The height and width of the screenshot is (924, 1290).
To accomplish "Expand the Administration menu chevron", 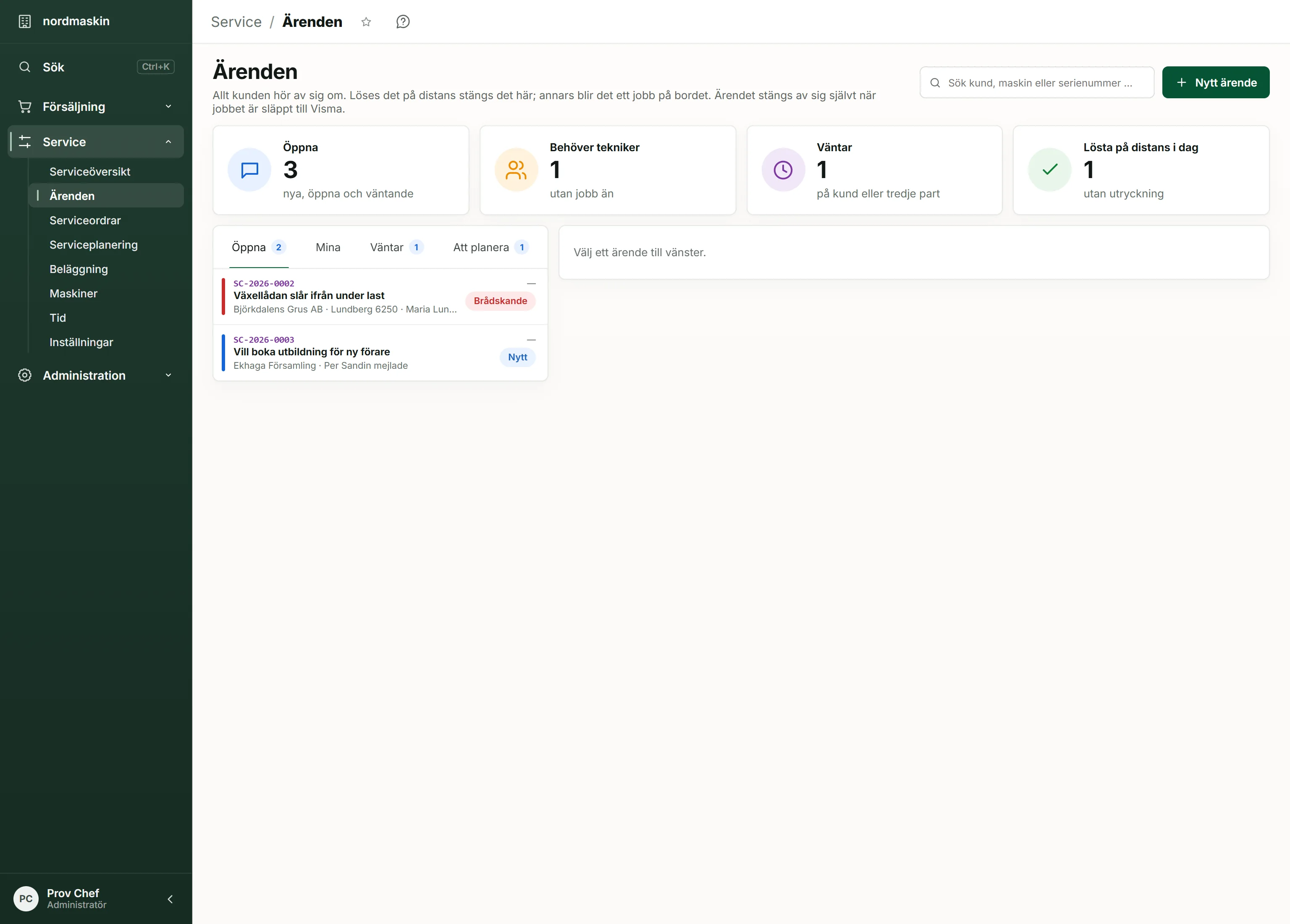I will pos(168,375).
